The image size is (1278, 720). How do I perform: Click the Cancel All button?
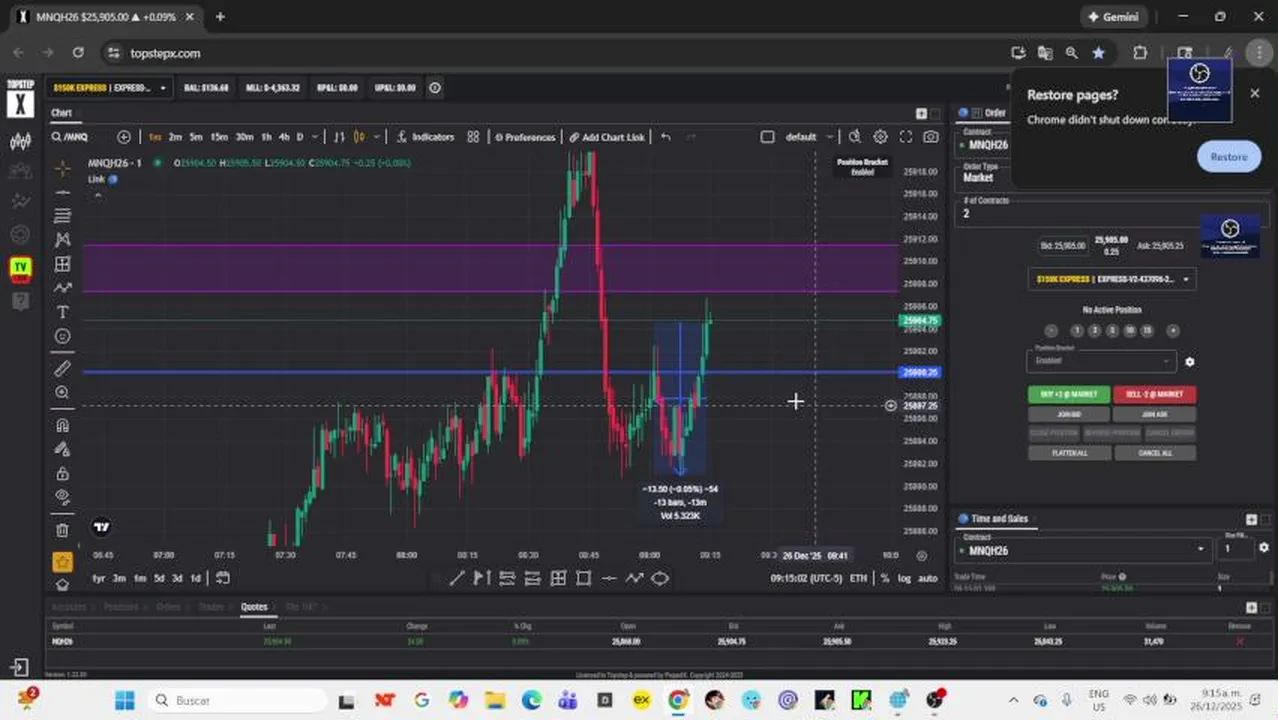[x=1155, y=453]
